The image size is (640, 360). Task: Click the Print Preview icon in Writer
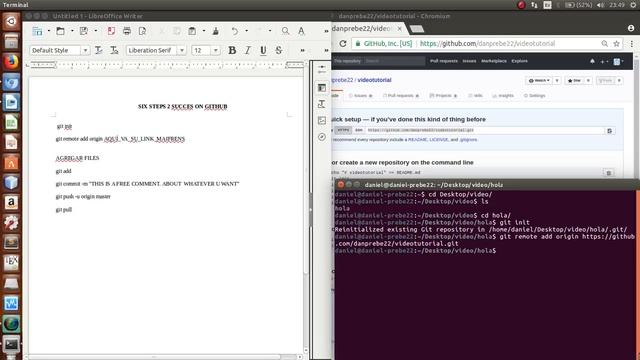pyautogui.click(x=142, y=31)
